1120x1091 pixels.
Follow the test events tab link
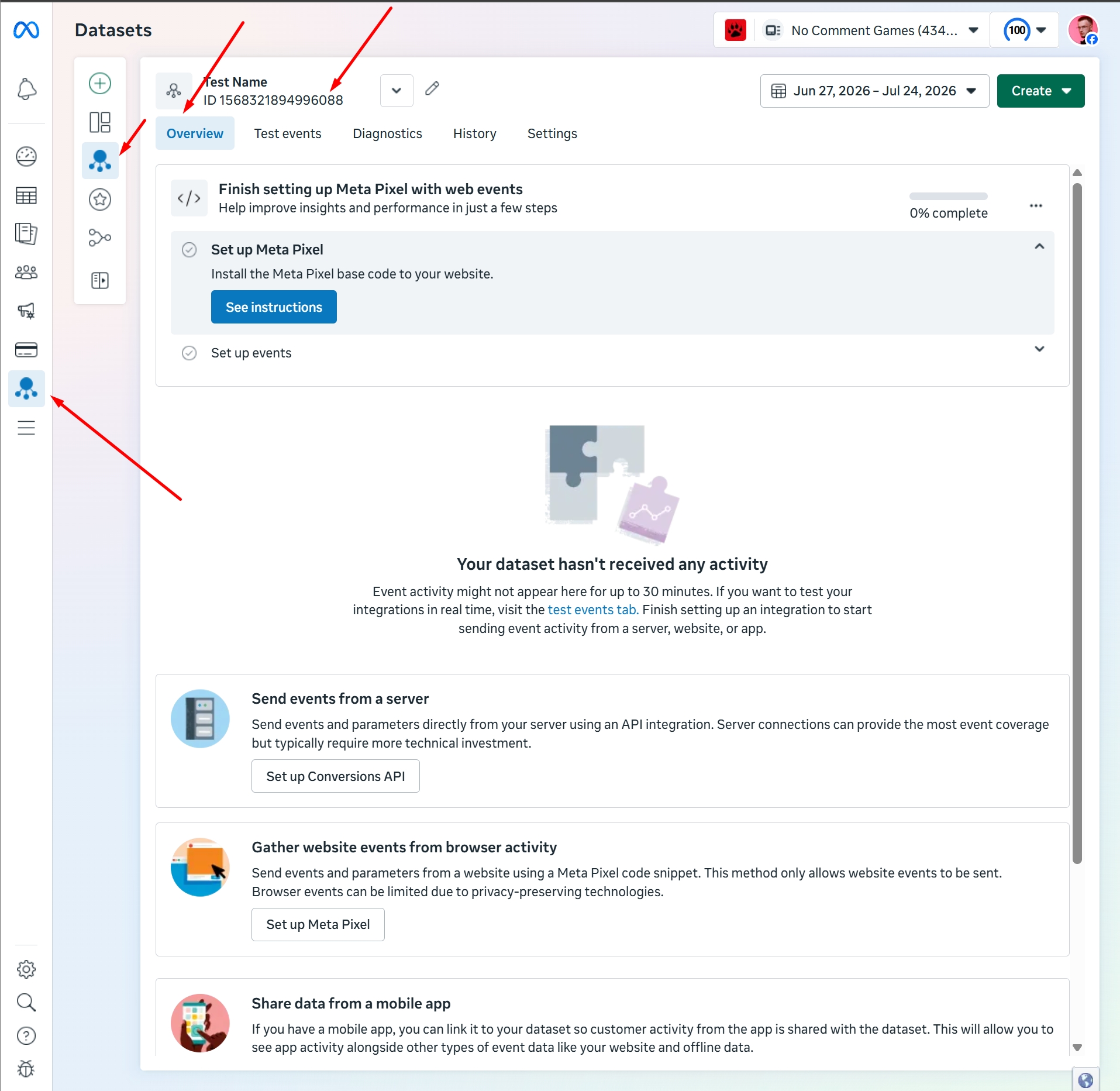pyautogui.click(x=593, y=610)
